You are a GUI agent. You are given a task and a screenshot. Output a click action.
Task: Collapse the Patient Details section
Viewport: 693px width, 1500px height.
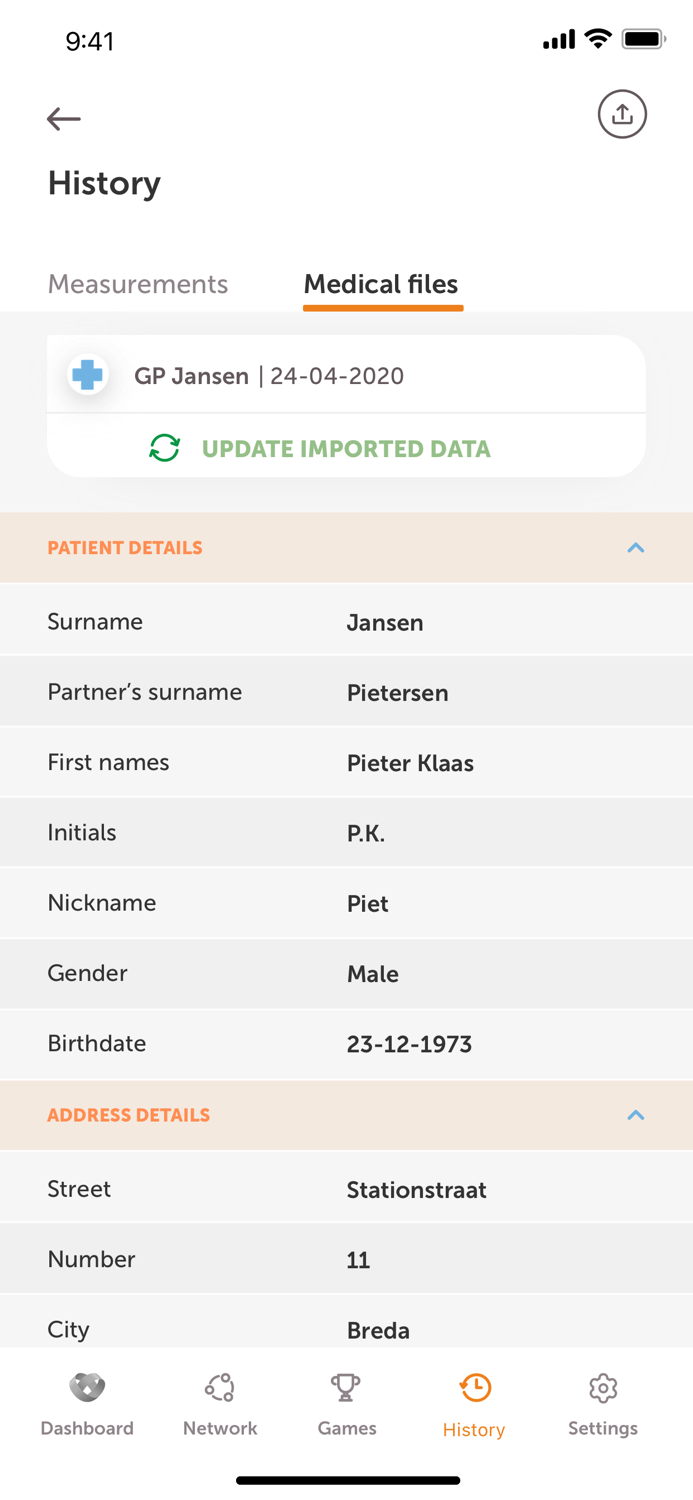pyautogui.click(x=637, y=547)
